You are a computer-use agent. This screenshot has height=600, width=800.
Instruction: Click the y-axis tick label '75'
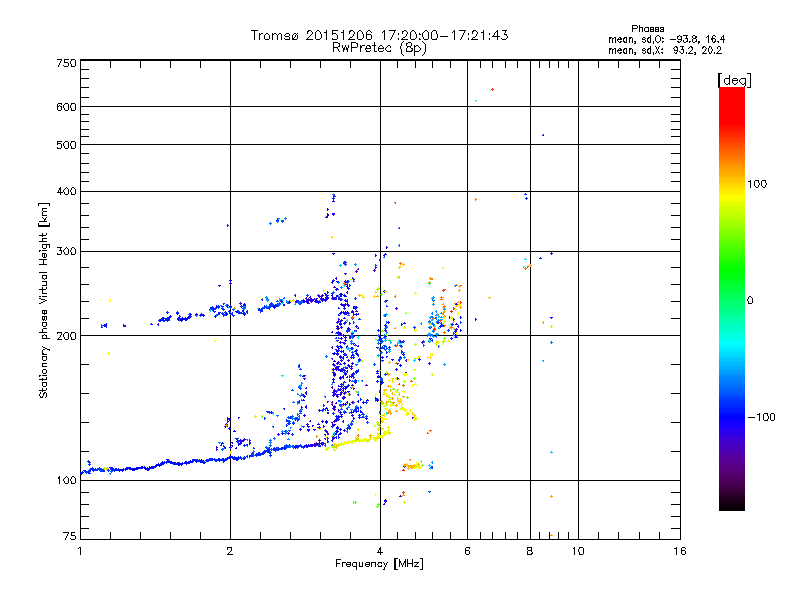70,536
